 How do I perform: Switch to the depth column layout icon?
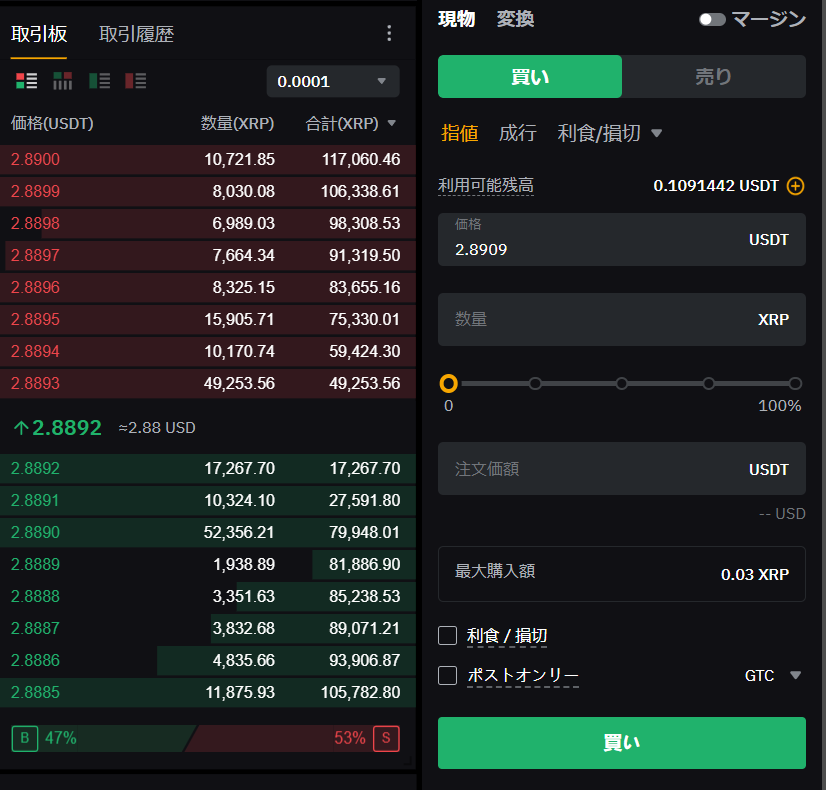[63, 81]
